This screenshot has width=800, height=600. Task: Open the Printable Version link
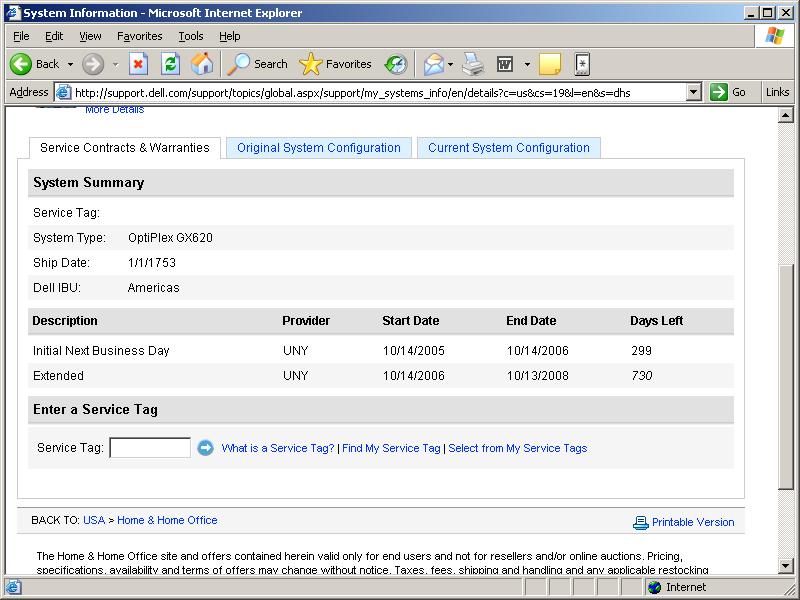[x=693, y=522]
